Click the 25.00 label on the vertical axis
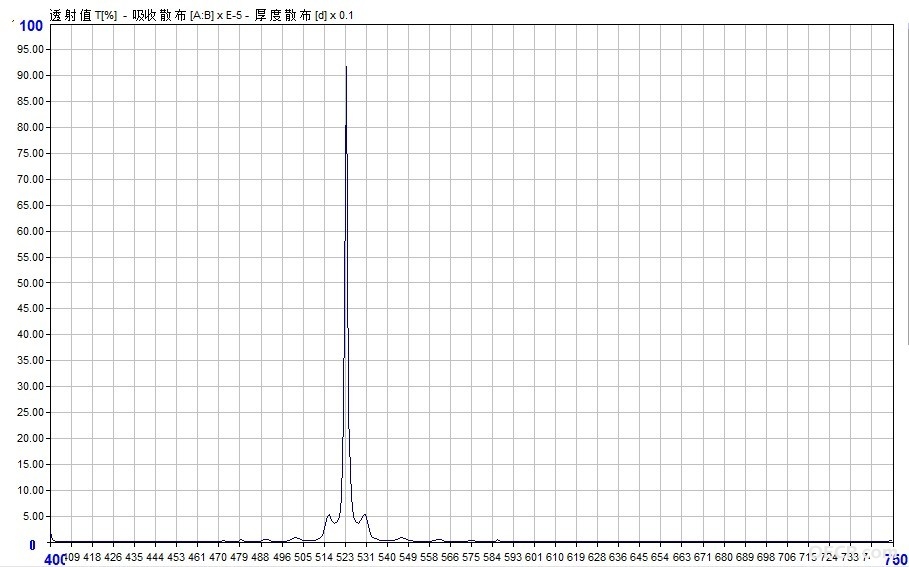Screen dimensions: 909x567 pyautogui.click(x=31, y=413)
